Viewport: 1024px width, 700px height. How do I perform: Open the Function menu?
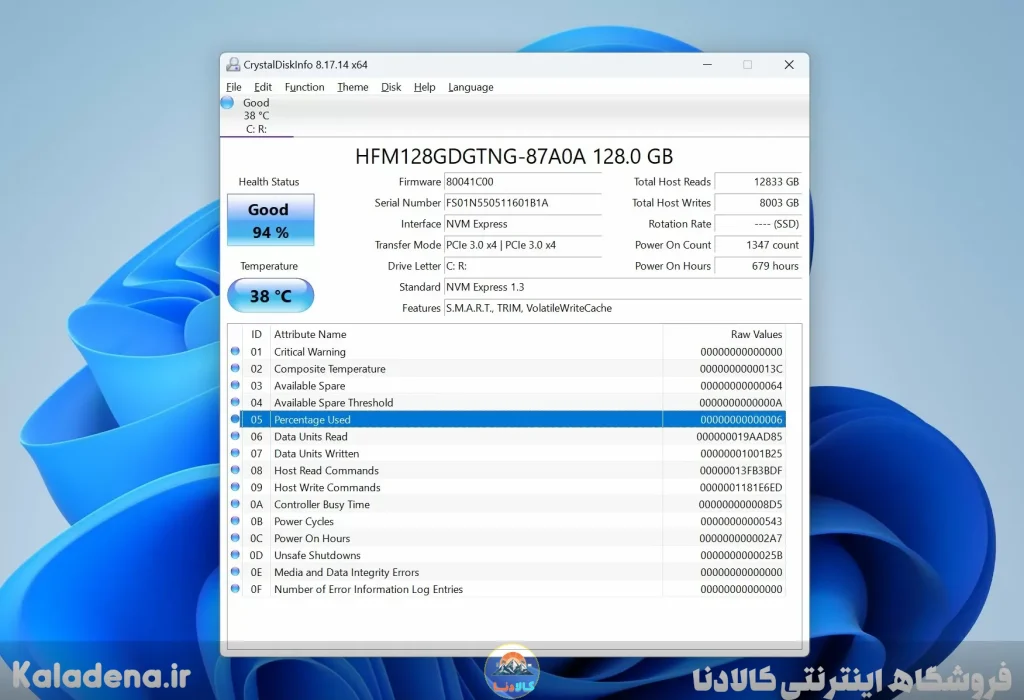304,87
